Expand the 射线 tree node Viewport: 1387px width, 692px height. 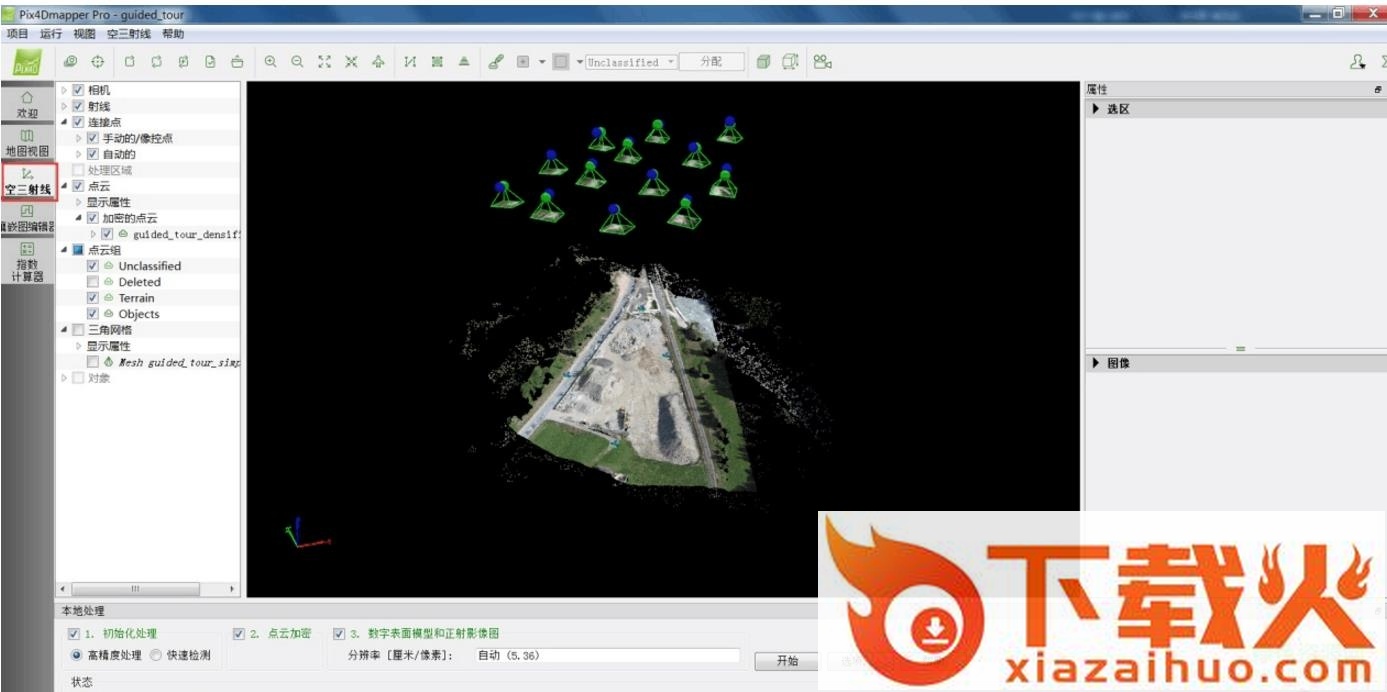65,106
